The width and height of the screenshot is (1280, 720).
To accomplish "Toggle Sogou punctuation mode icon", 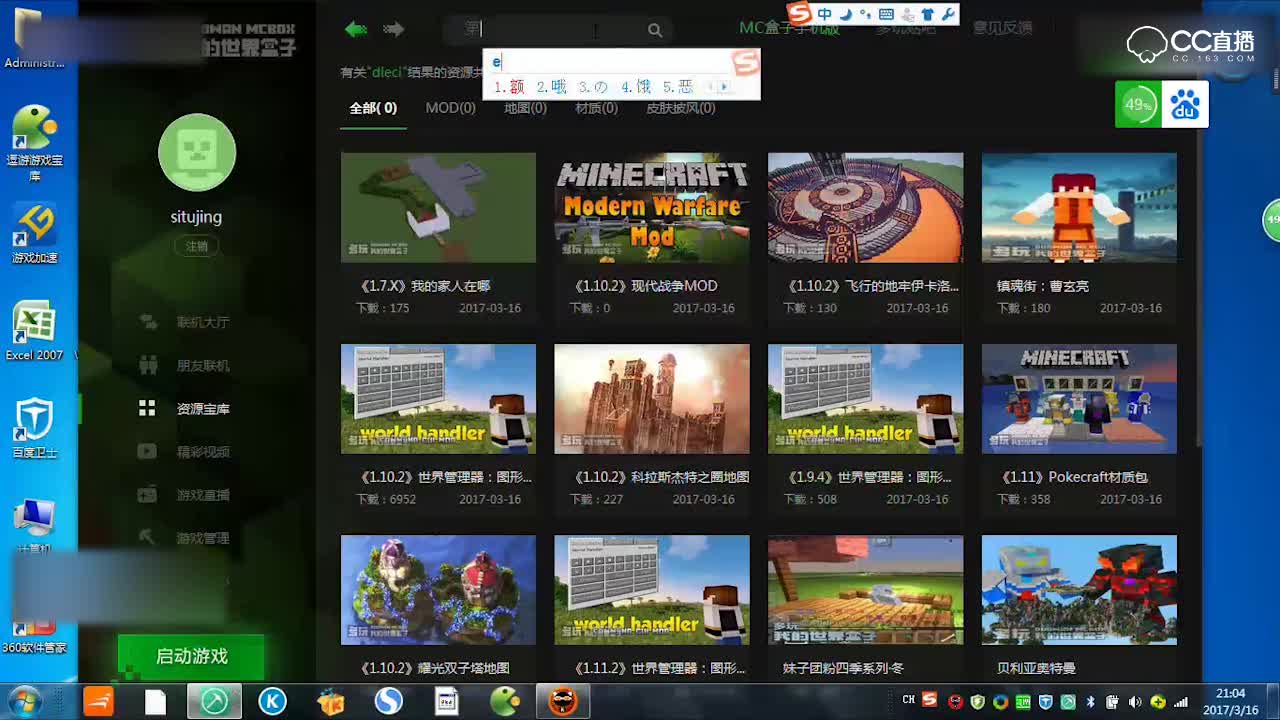I will (x=864, y=14).
